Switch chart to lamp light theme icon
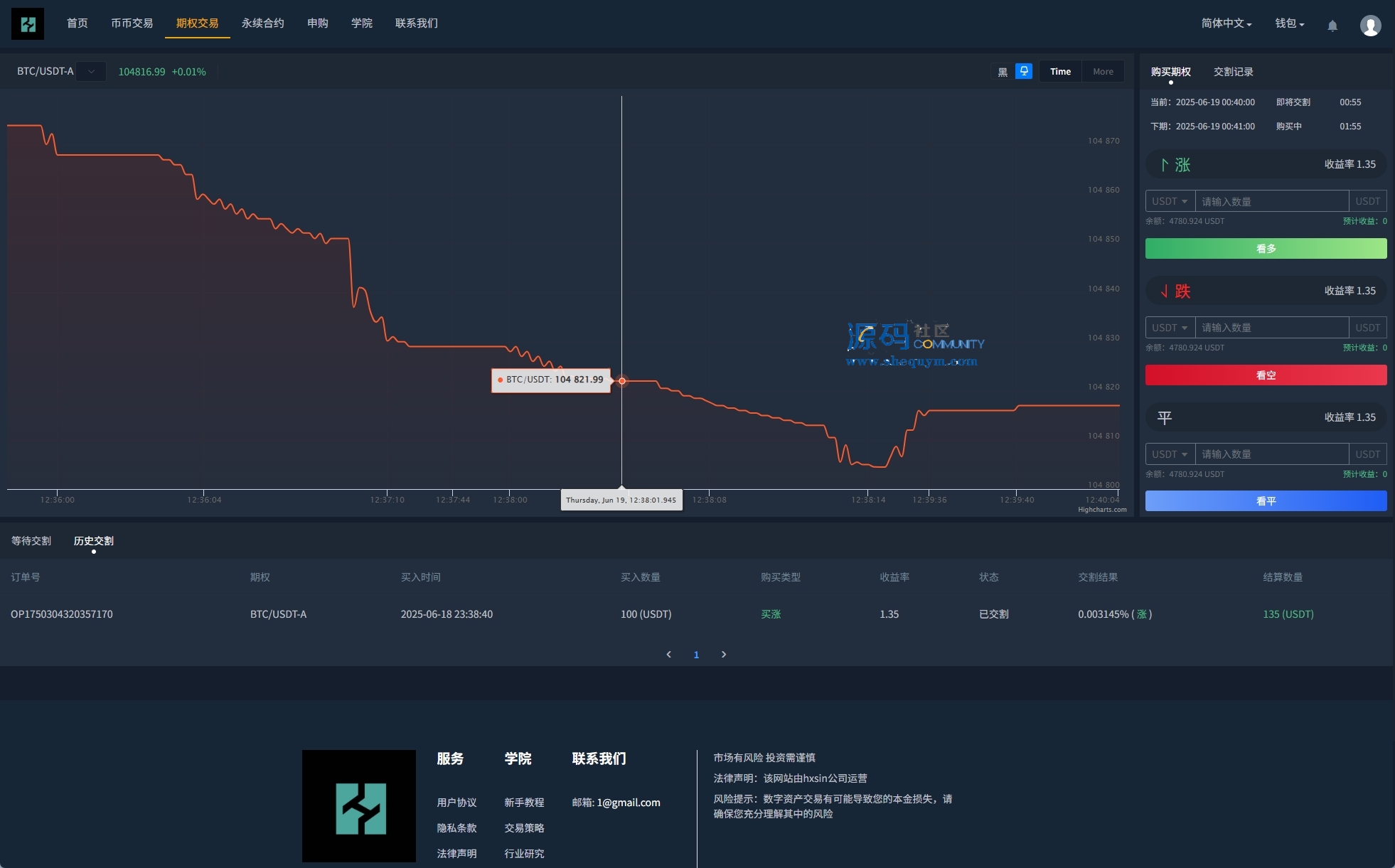Viewport: 1395px width, 868px height. point(1024,71)
